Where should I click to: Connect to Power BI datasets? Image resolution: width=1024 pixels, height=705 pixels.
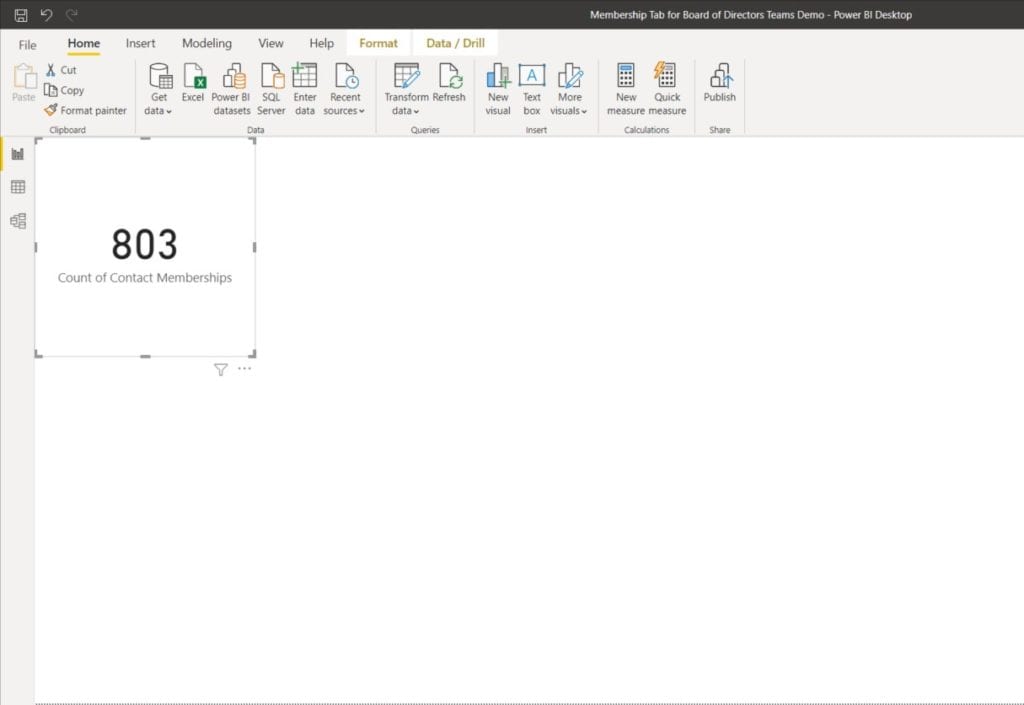pos(231,89)
